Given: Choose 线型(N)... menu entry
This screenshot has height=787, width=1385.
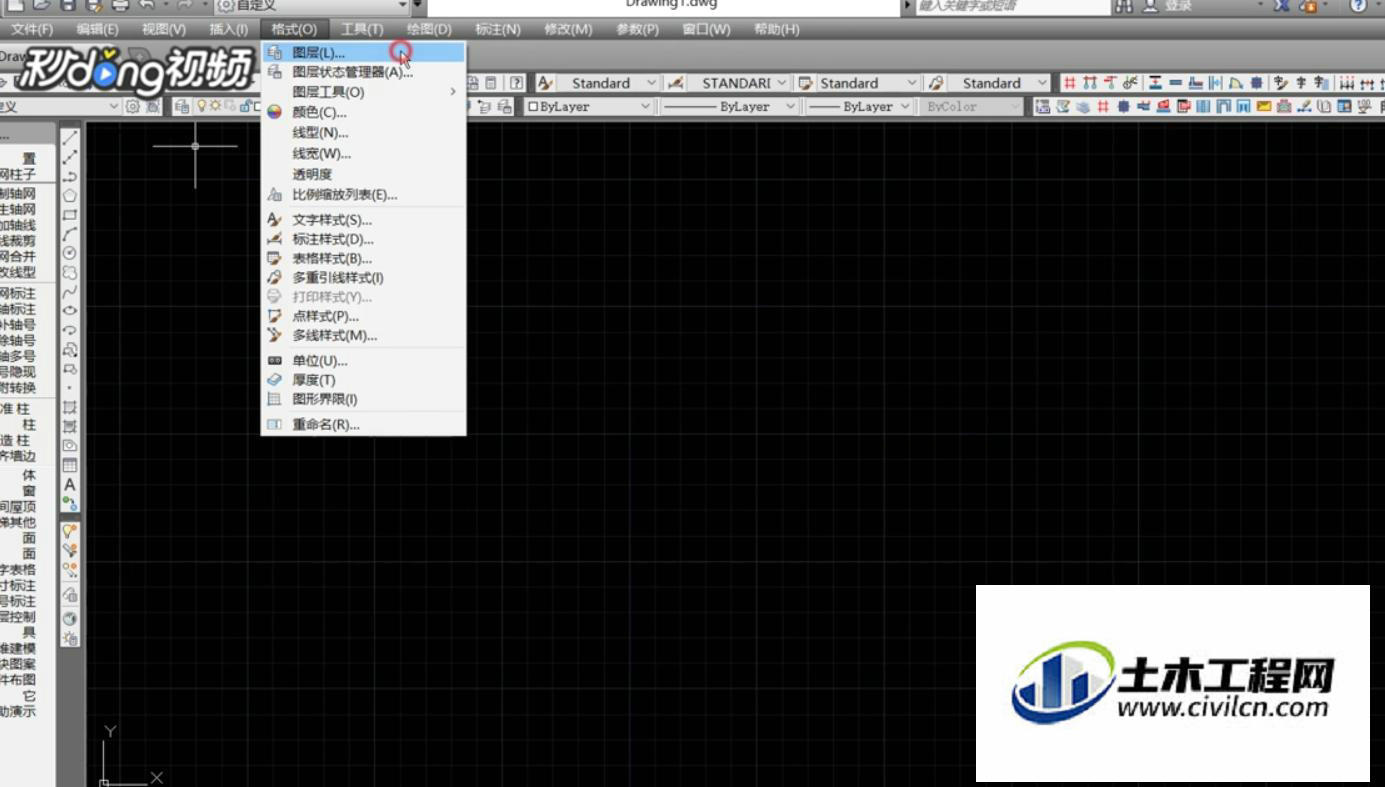Looking at the screenshot, I should tap(364, 133).
